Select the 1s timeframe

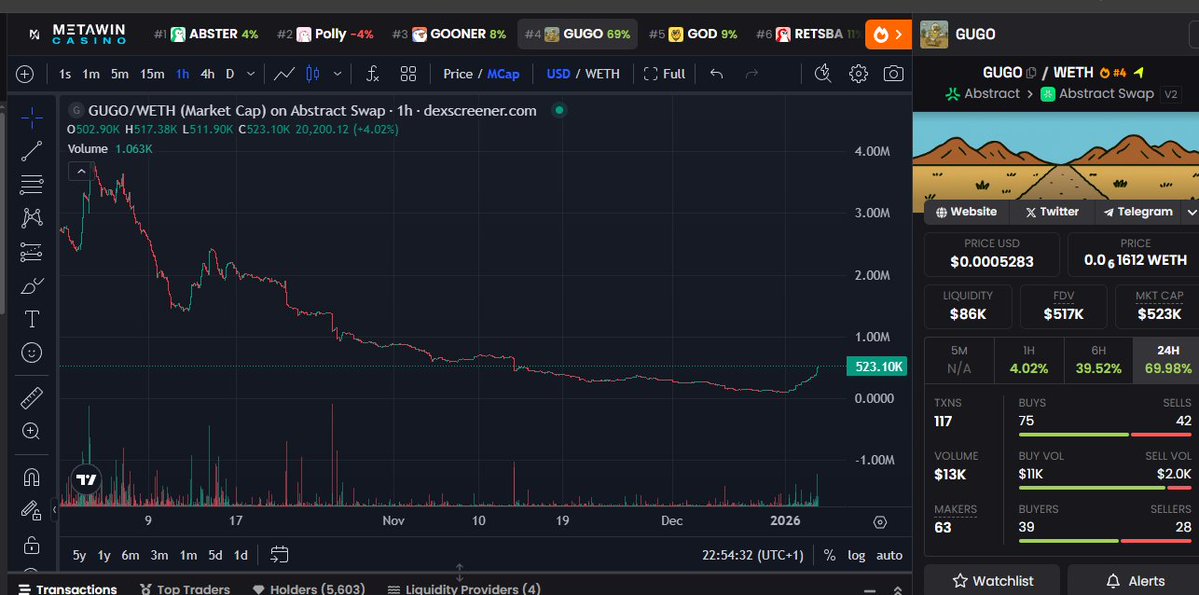coord(65,74)
